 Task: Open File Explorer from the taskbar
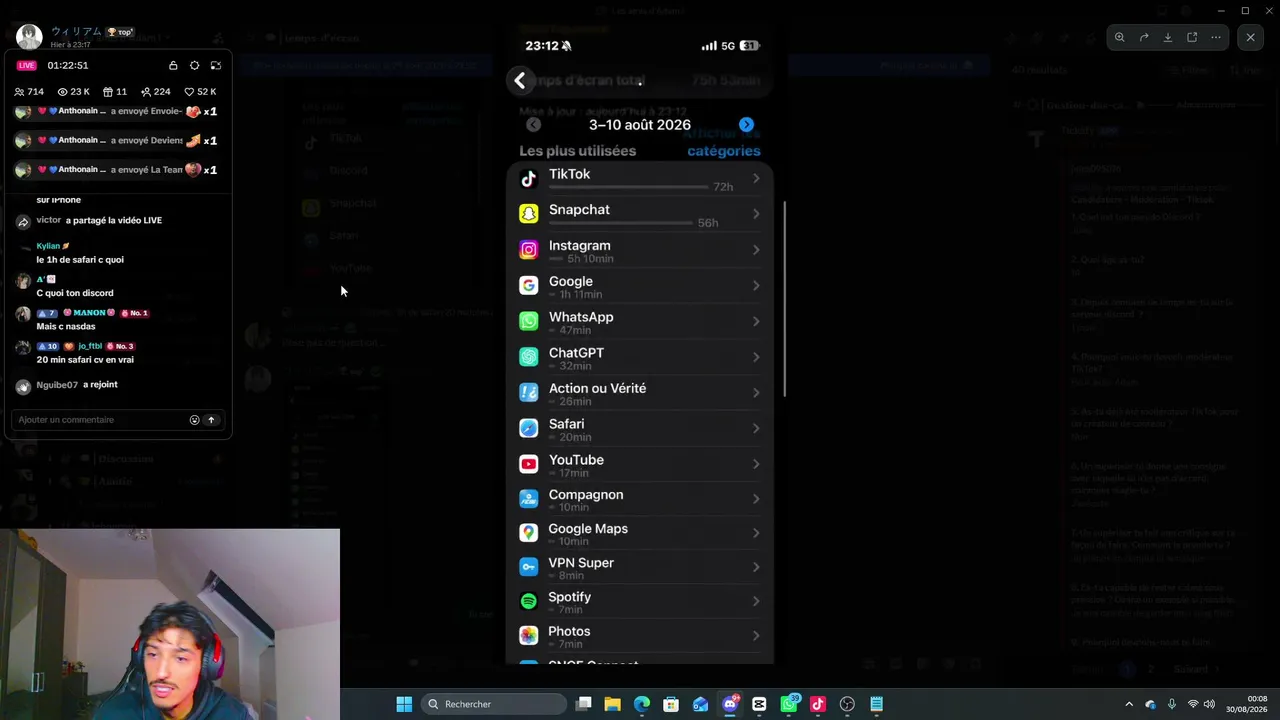pyautogui.click(x=612, y=704)
